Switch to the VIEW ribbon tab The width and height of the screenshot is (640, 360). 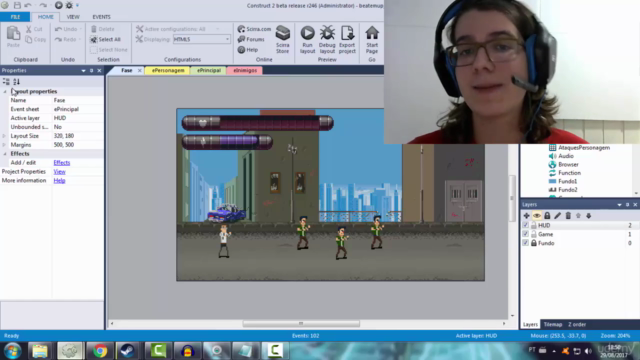pos(73,17)
